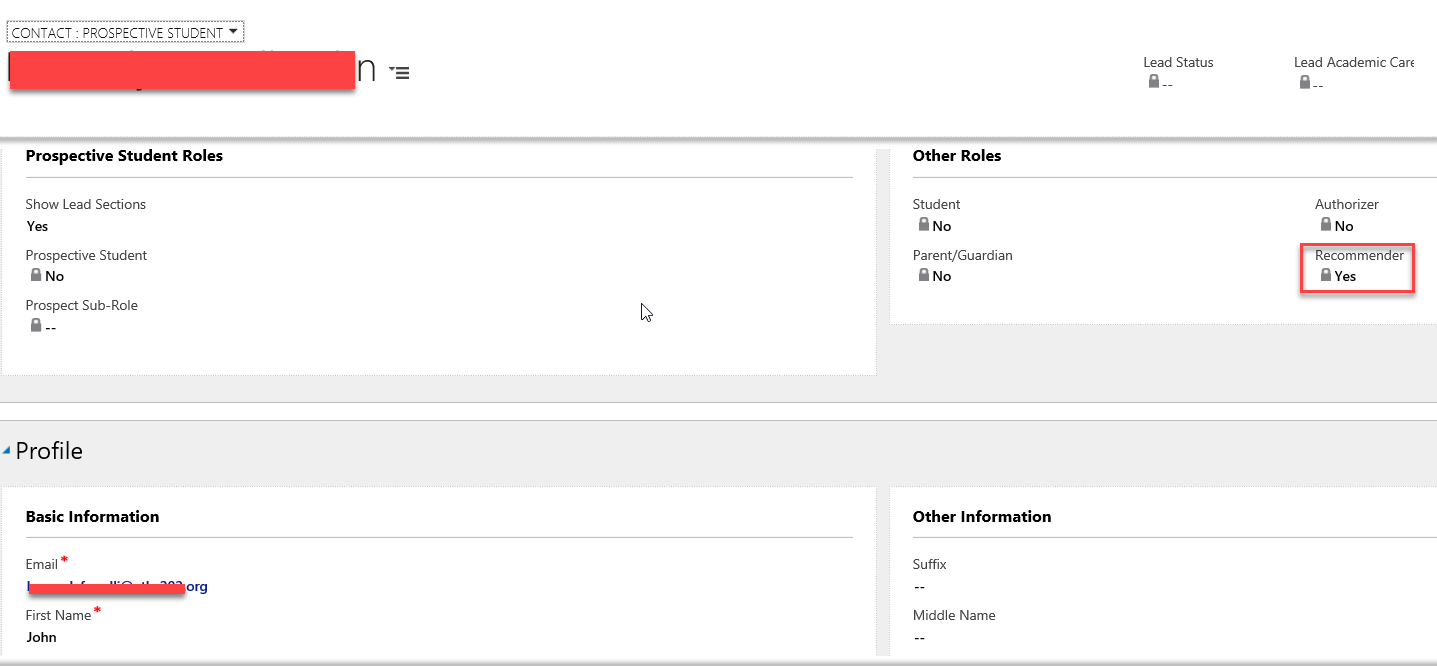Screen dimensions: 1437x666
Task: Click the lock icon under Parent/Guardian
Action: tap(923, 275)
